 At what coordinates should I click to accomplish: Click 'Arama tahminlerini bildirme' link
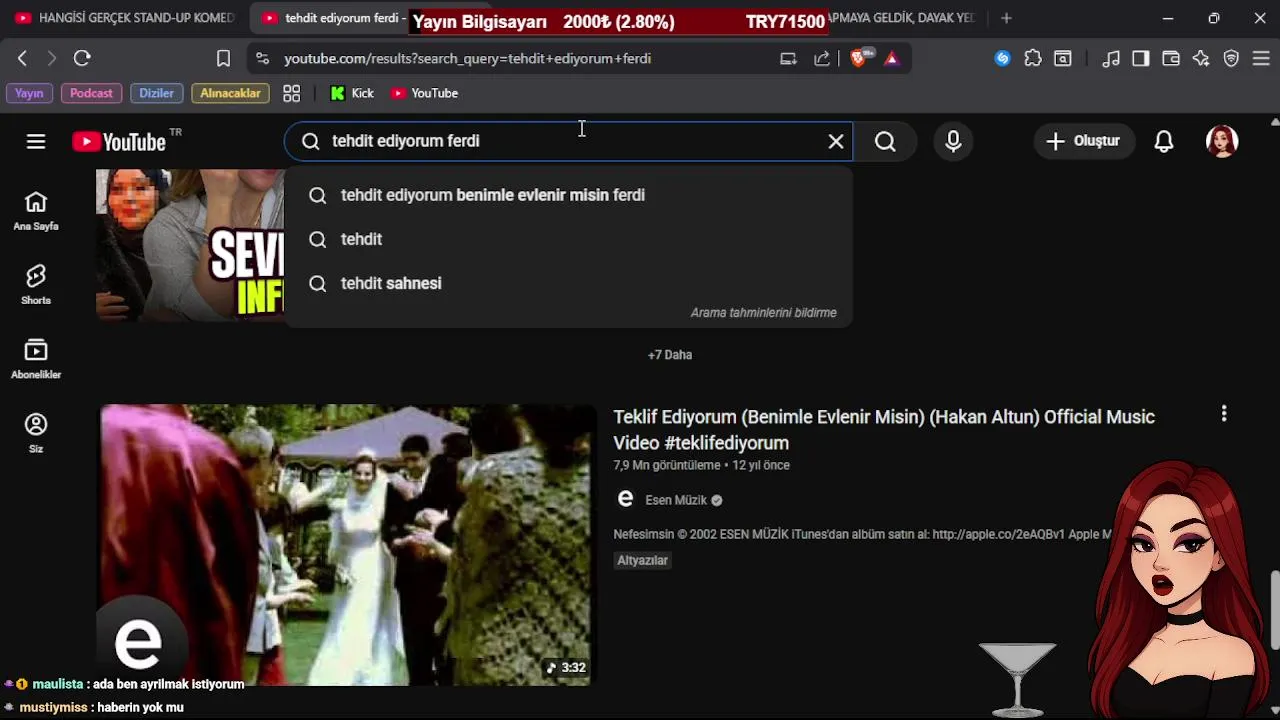pyautogui.click(x=763, y=313)
